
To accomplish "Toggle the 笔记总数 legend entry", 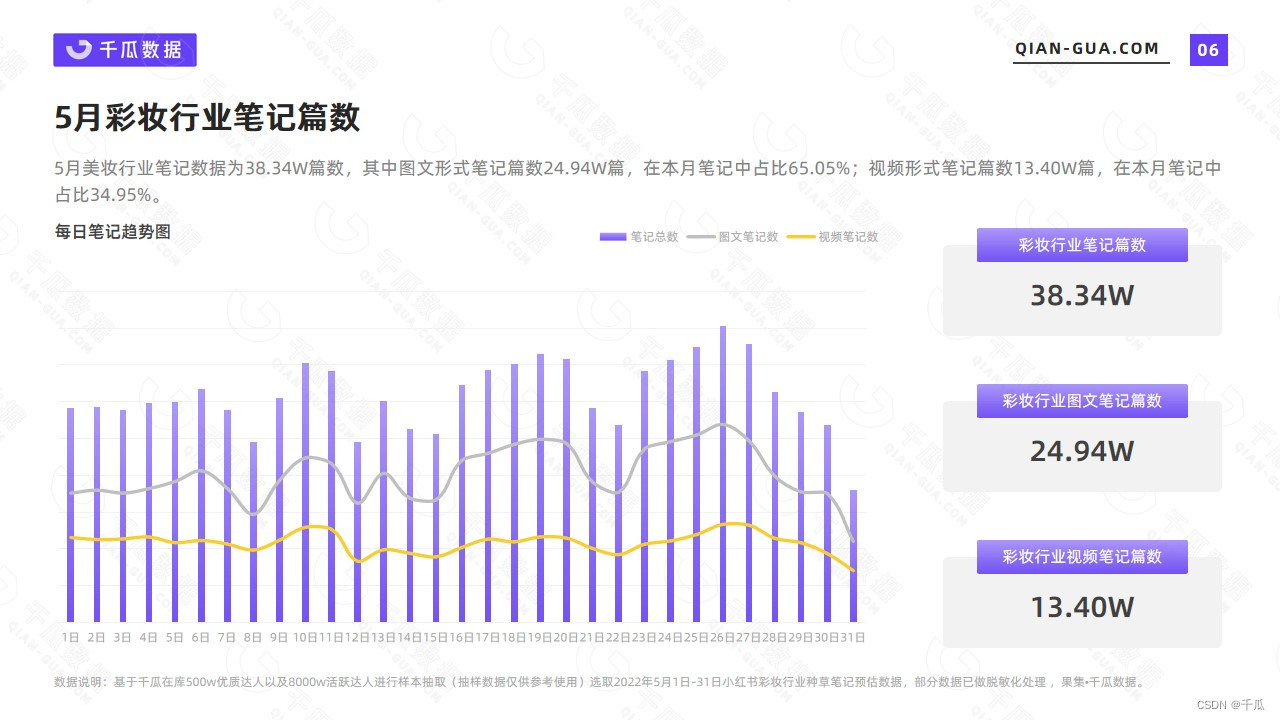I will (x=639, y=237).
